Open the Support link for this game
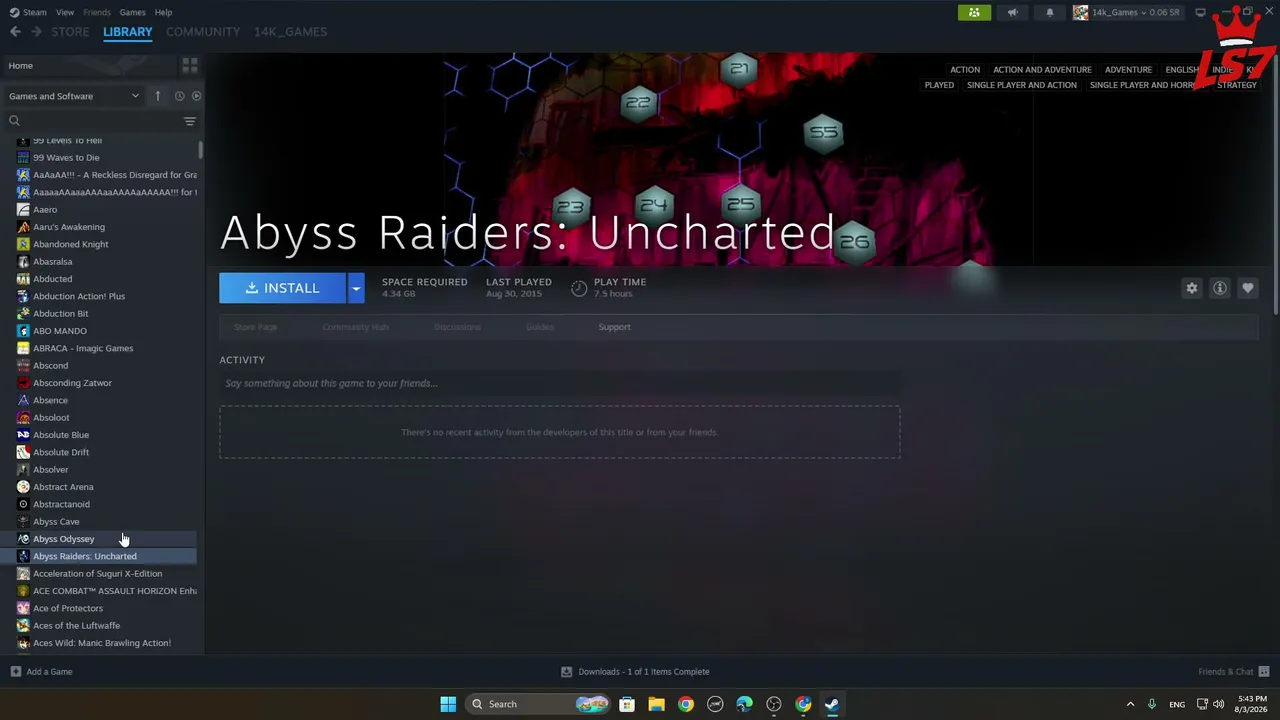This screenshot has height=720, width=1280. click(x=614, y=327)
